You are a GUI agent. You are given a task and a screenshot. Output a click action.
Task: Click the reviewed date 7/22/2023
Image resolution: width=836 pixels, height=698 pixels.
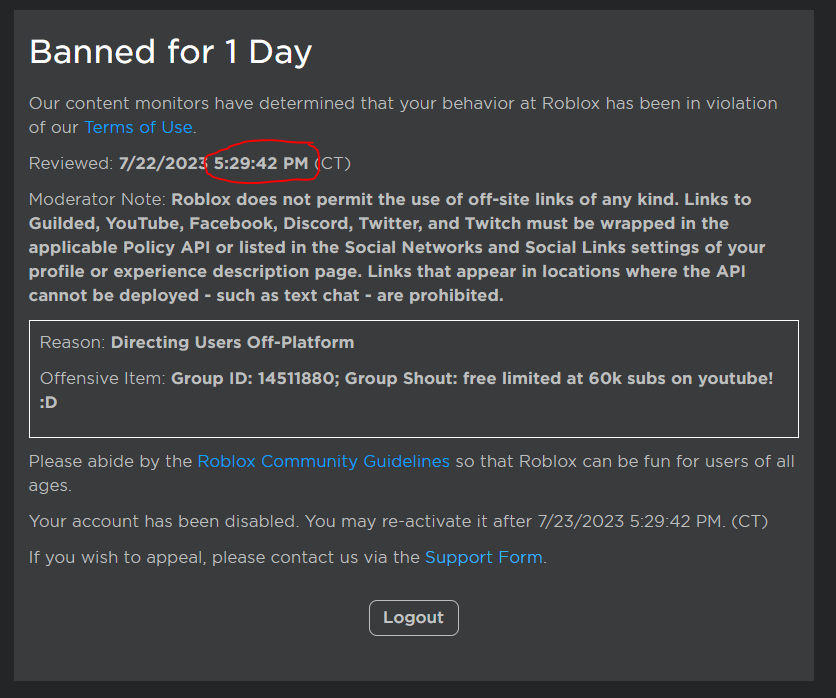163,163
